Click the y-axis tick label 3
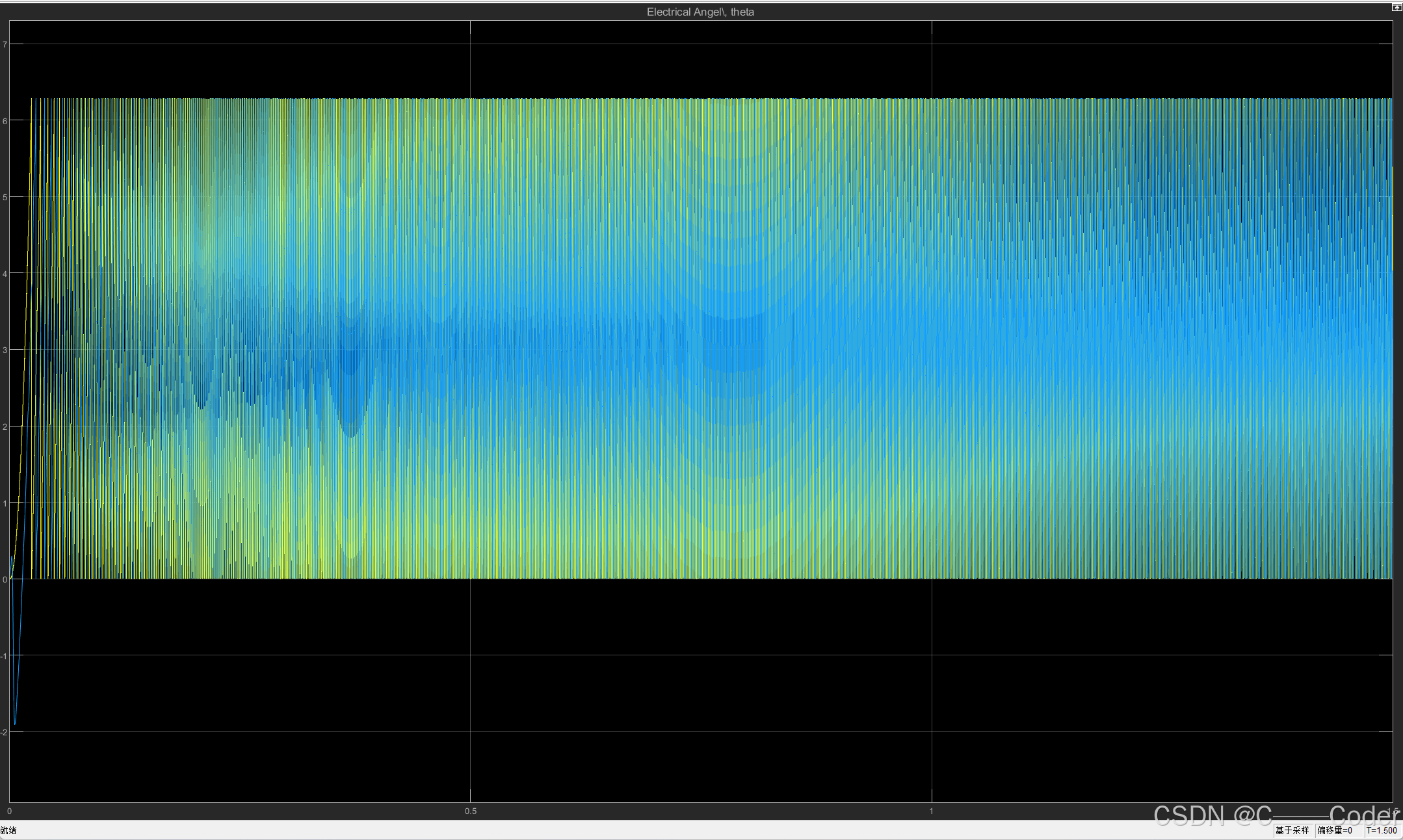The height and width of the screenshot is (840, 1403). point(5,350)
